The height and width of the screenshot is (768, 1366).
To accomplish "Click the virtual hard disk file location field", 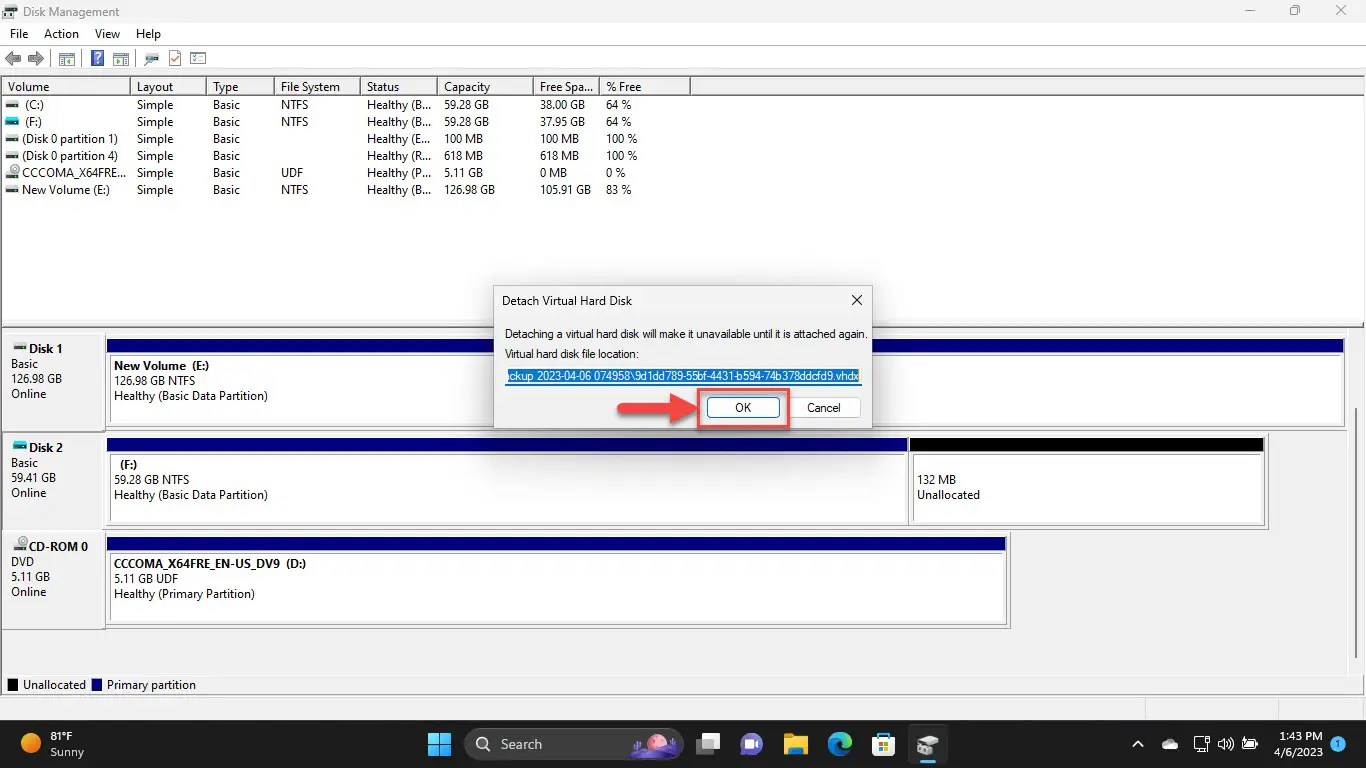I will click(x=682, y=376).
